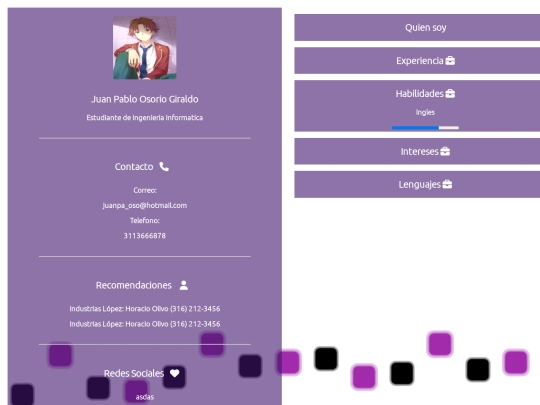Click the briefcase icon next to Intereses

coord(445,152)
